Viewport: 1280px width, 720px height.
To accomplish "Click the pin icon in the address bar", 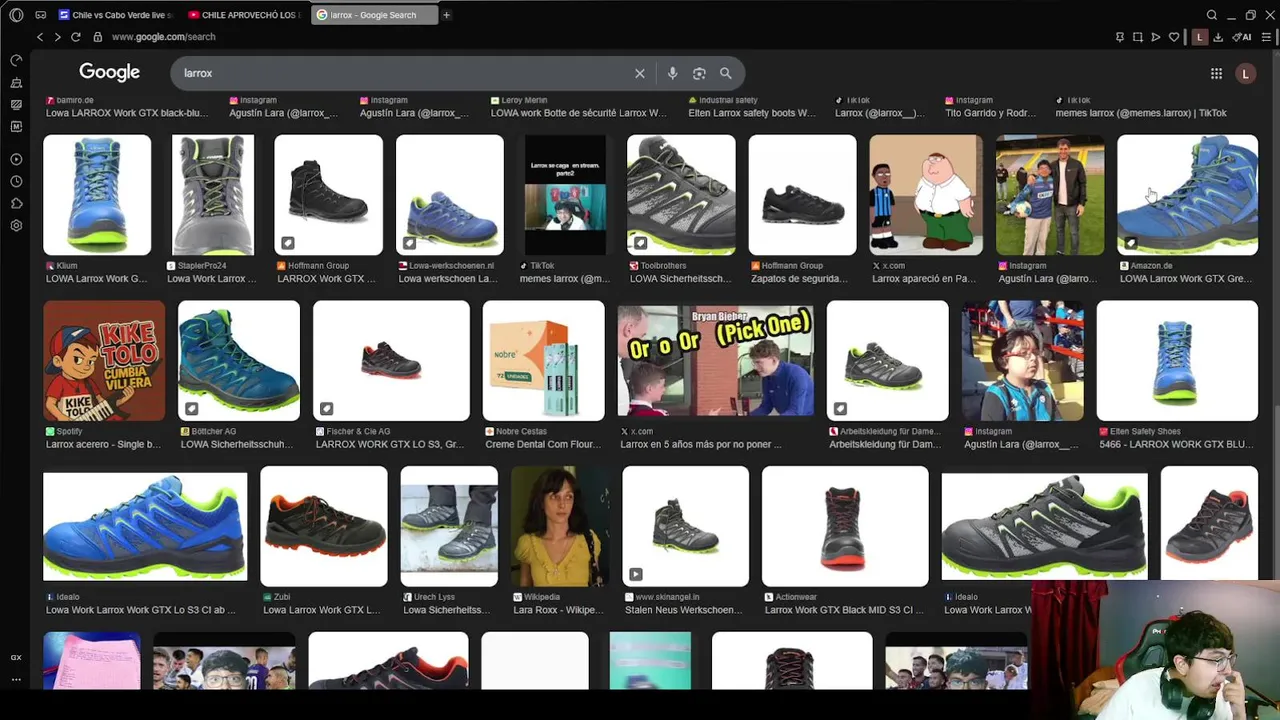I will tap(1120, 37).
